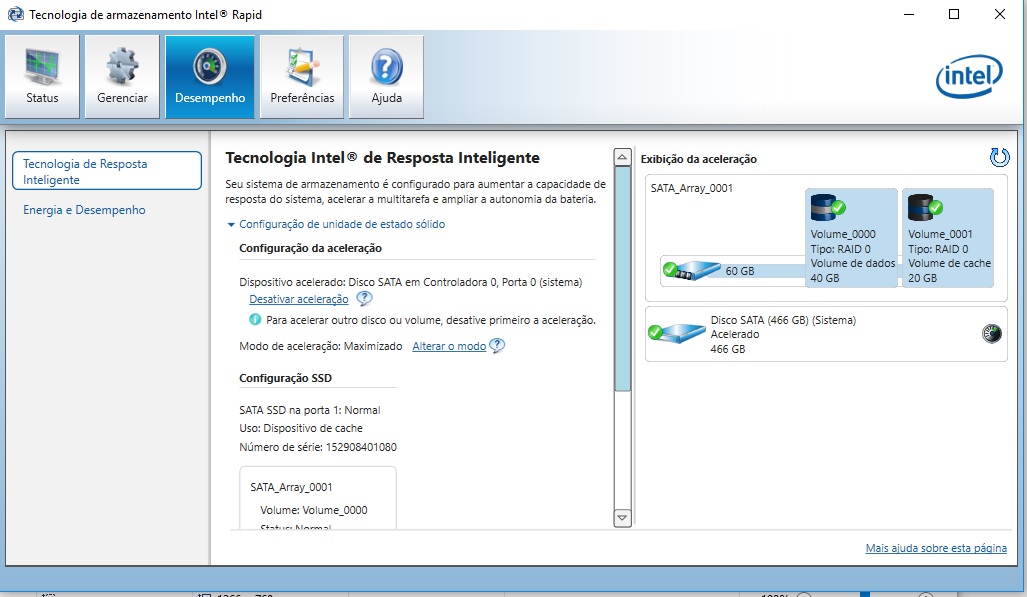
Task: Click the info icon beside acceleration note
Action: 255,320
